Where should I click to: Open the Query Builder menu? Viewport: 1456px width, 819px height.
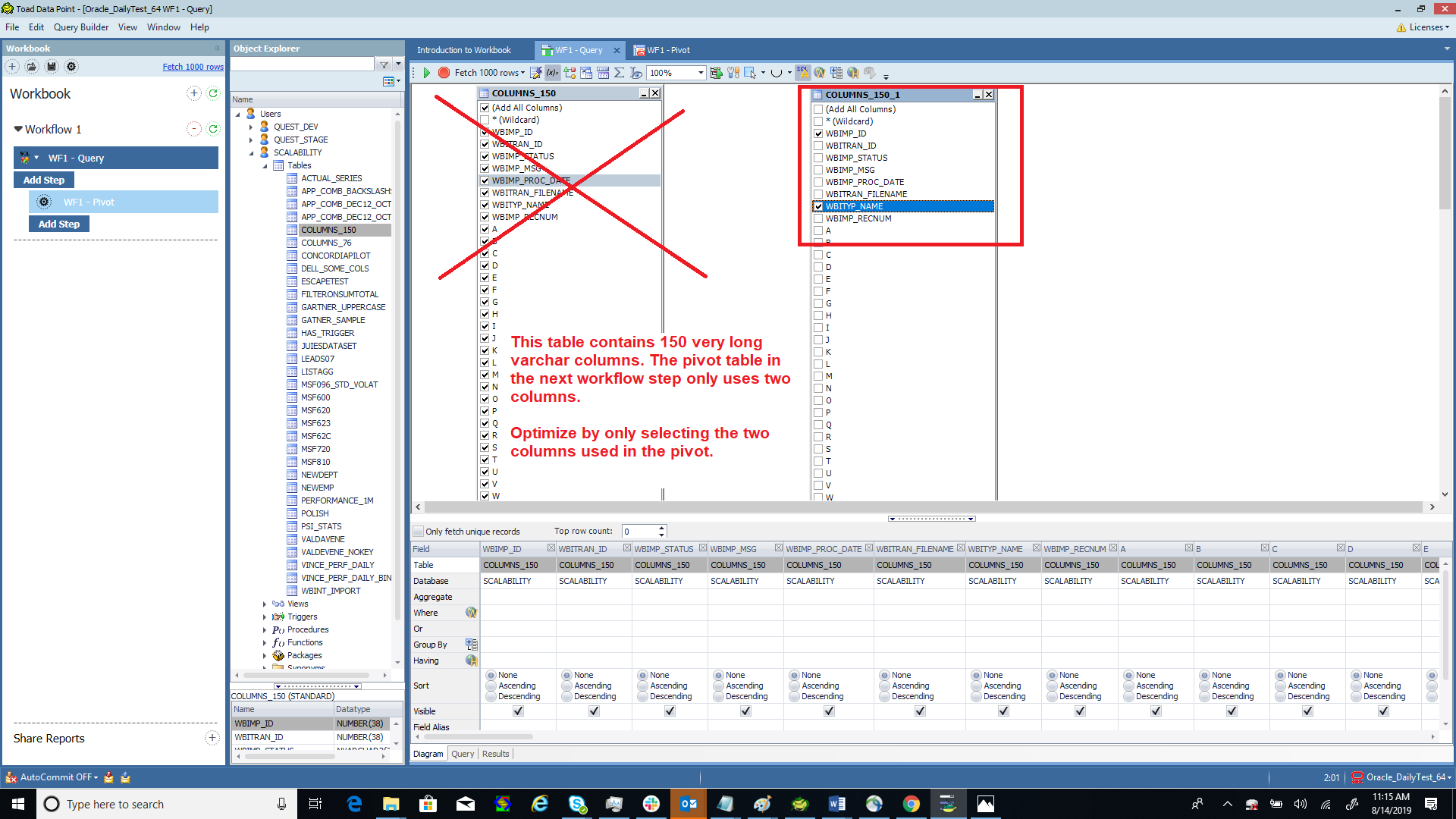tap(81, 27)
